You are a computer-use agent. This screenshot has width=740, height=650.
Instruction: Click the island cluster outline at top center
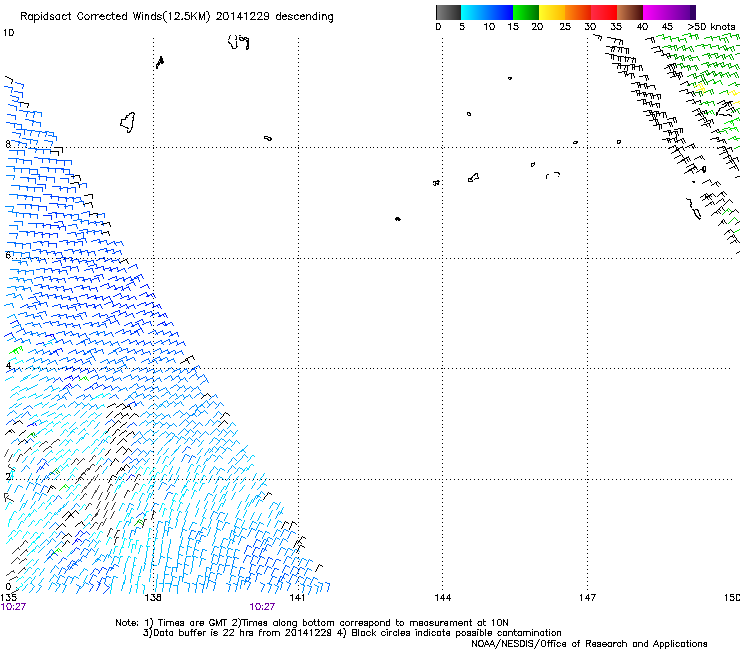tap(238, 42)
